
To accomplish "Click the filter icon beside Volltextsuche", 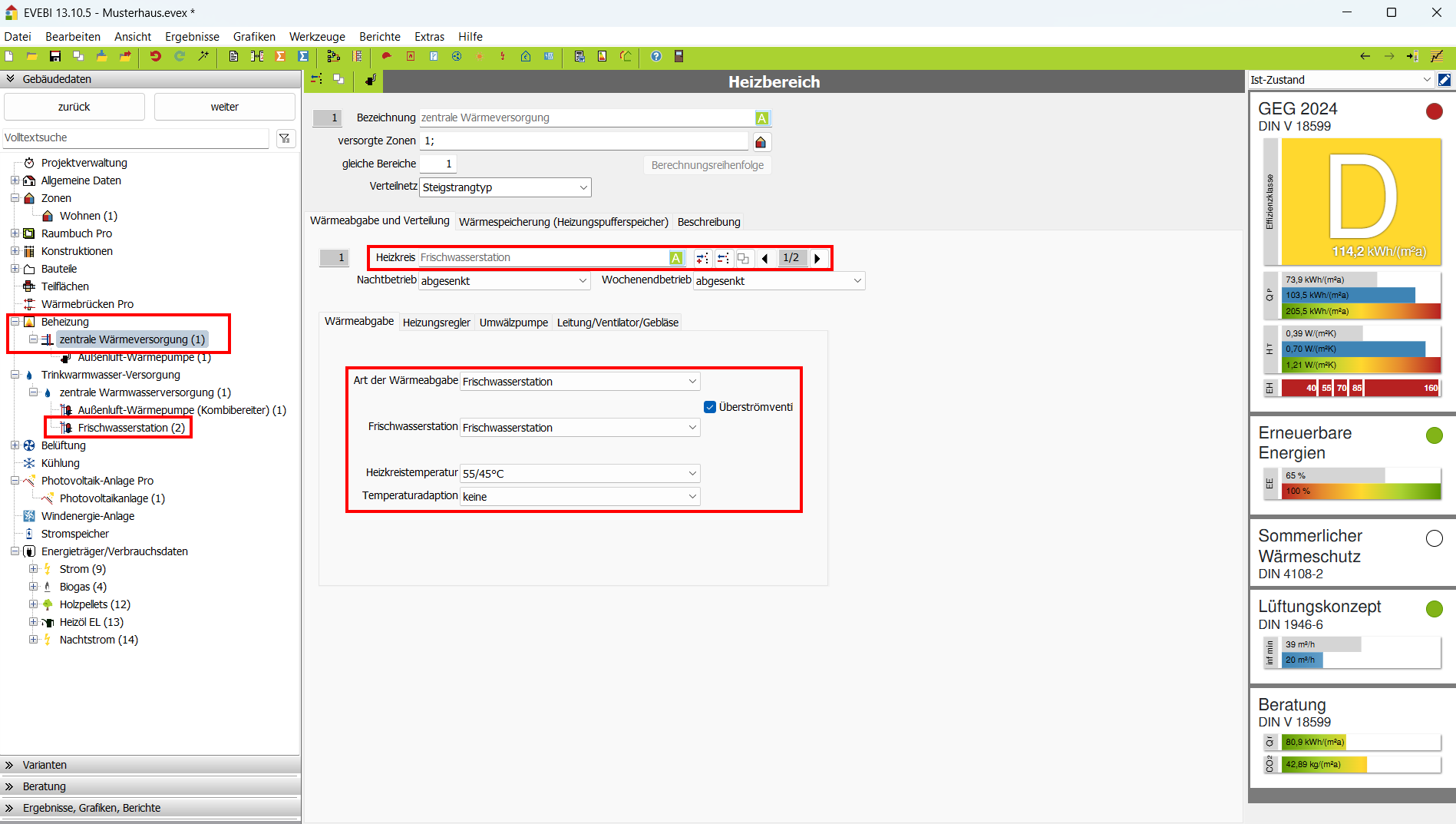I will pyautogui.click(x=285, y=138).
